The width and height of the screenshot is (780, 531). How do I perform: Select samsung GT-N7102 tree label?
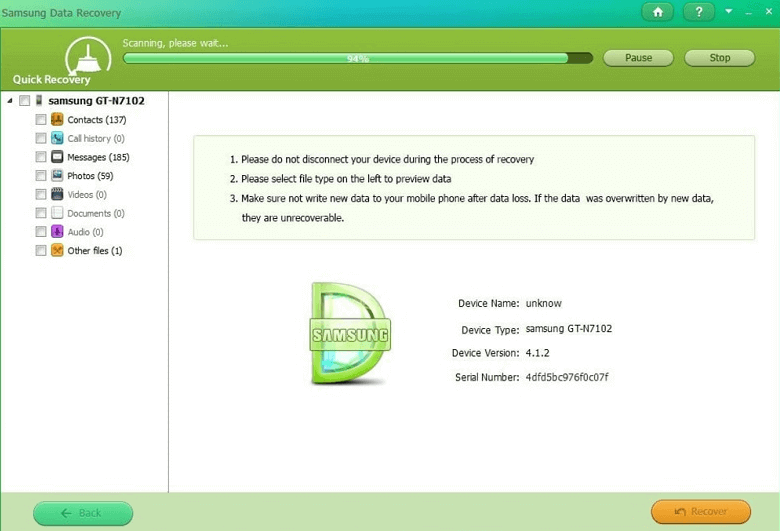tap(97, 101)
